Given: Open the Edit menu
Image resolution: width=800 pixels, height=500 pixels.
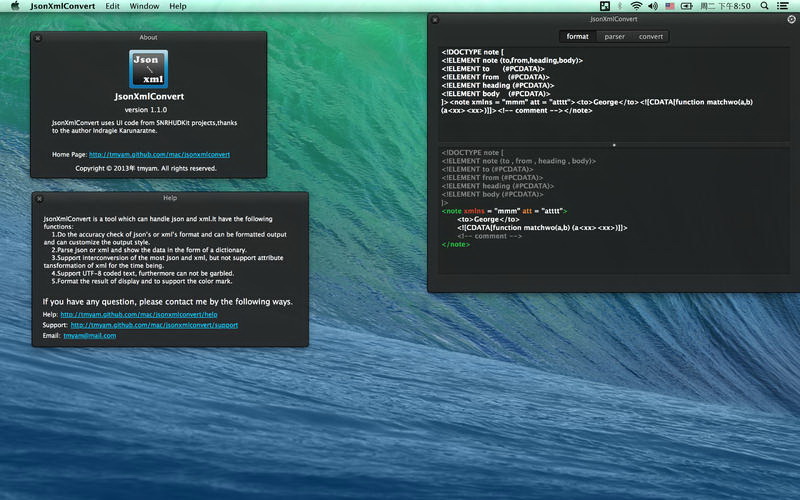Looking at the screenshot, I should pyautogui.click(x=112, y=6).
